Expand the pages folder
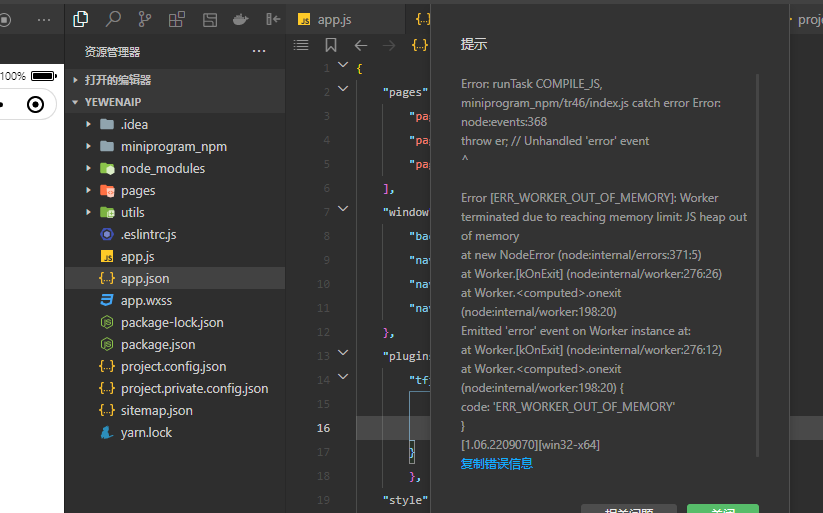 [175, 191]
